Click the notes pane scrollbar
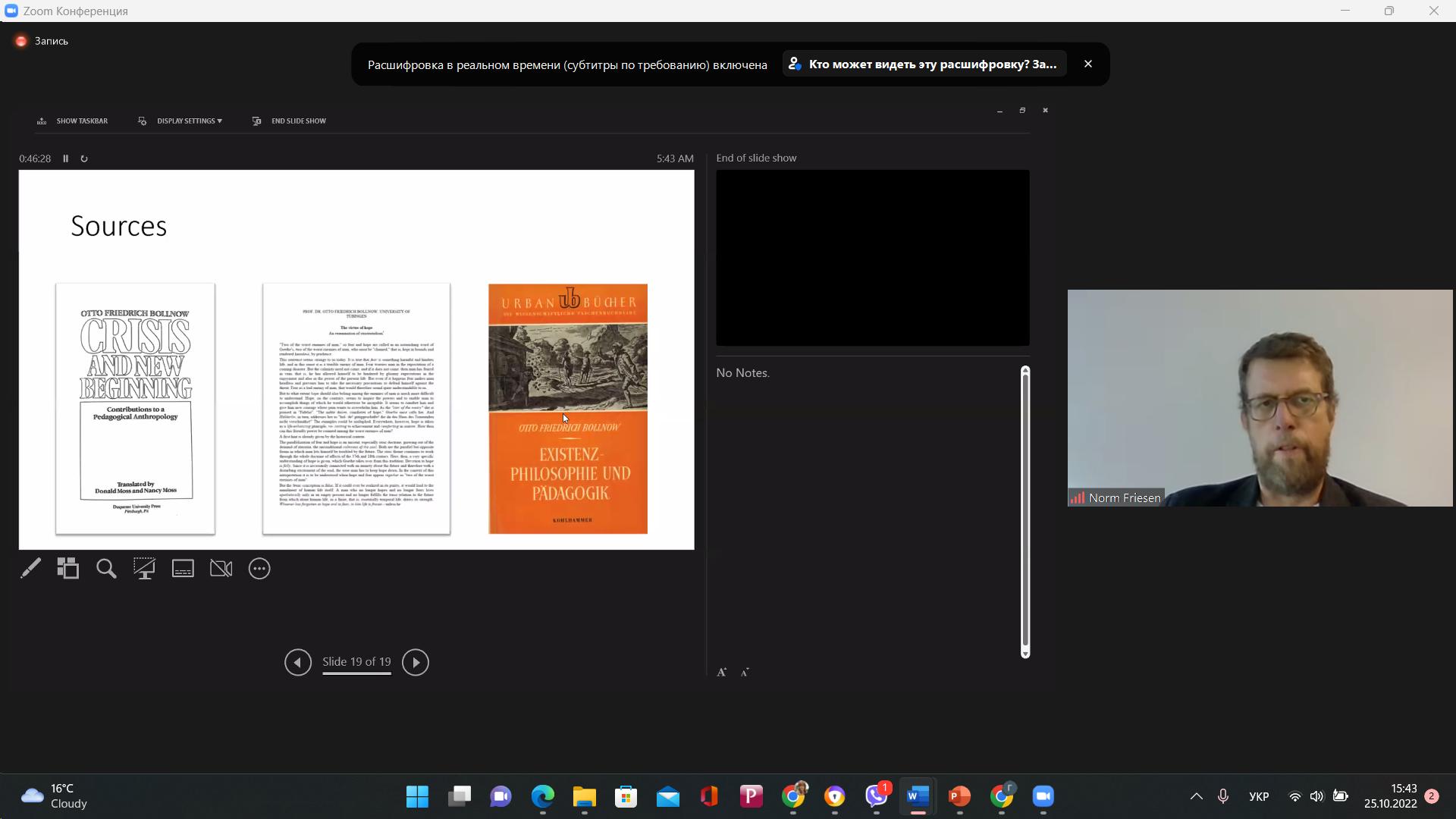1456x819 pixels. [x=1025, y=512]
